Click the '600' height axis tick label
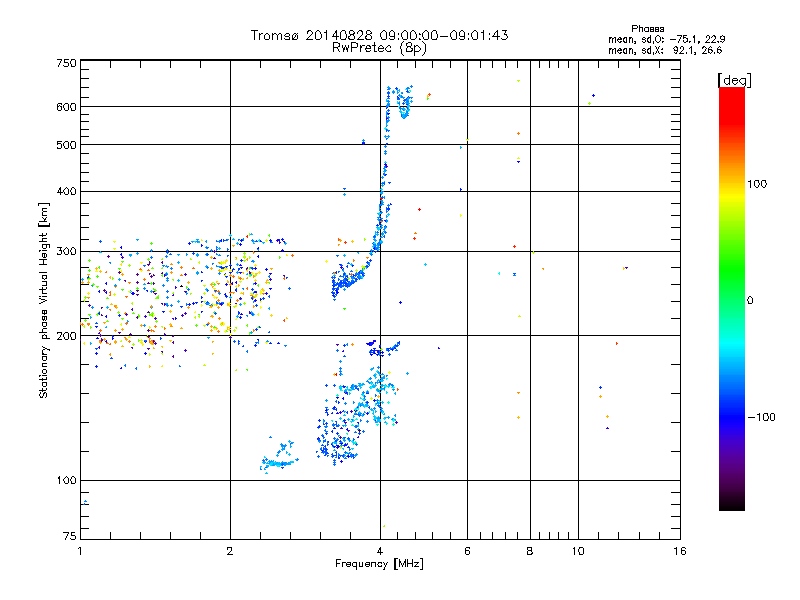The image size is (800, 600). click(x=66, y=107)
